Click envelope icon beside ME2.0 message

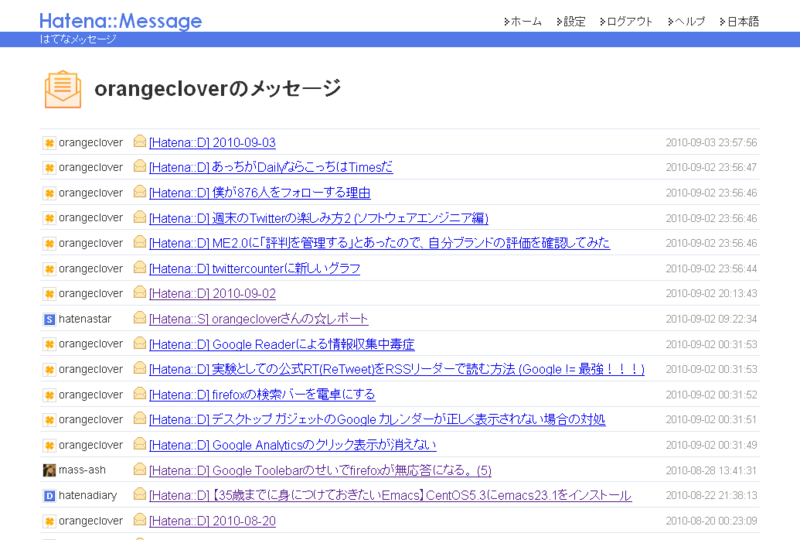140,241
